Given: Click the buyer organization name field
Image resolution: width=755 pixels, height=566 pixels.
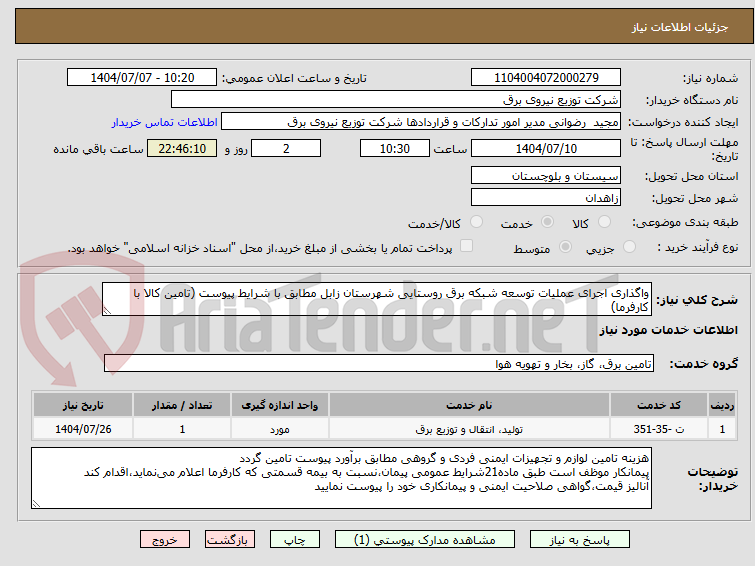Looking at the screenshot, I should point(396,100).
